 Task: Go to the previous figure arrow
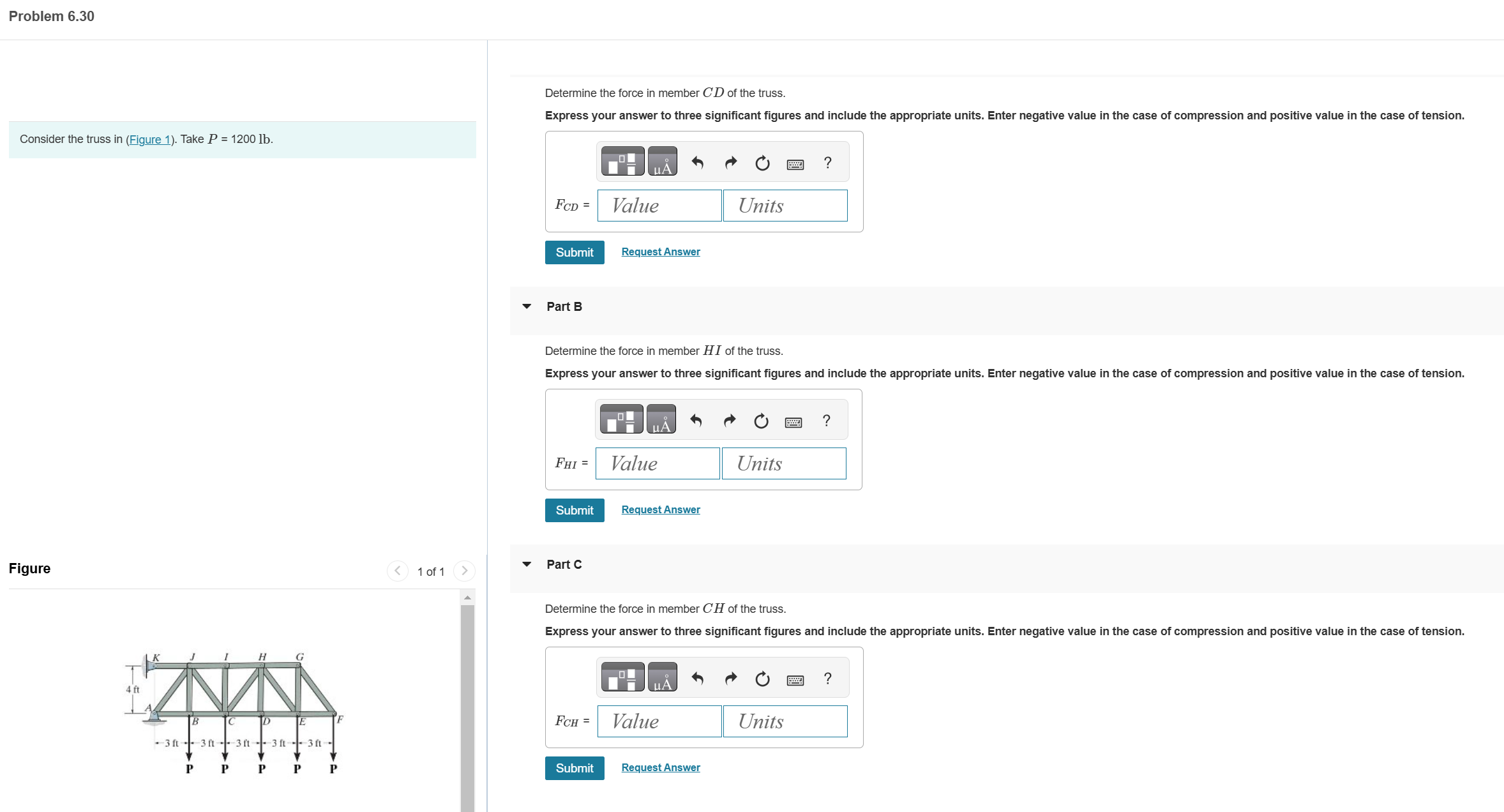[x=397, y=571]
